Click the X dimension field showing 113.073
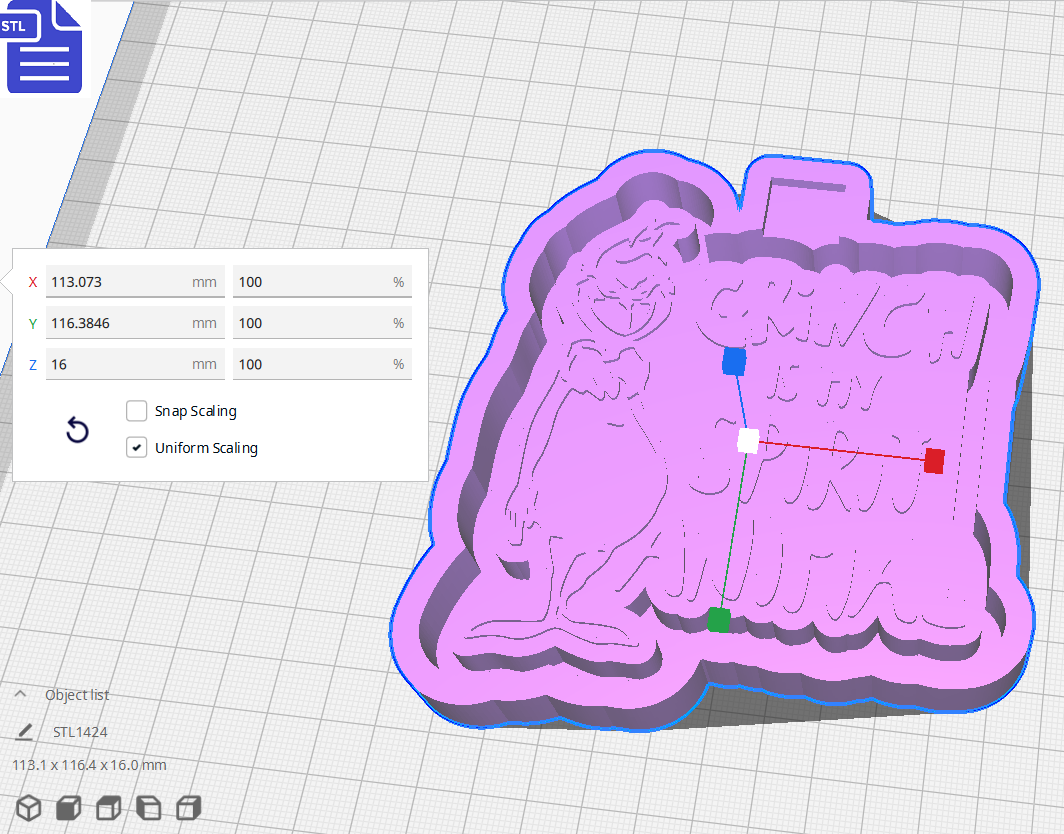The width and height of the screenshot is (1064, 834). [x=135, y=281]
